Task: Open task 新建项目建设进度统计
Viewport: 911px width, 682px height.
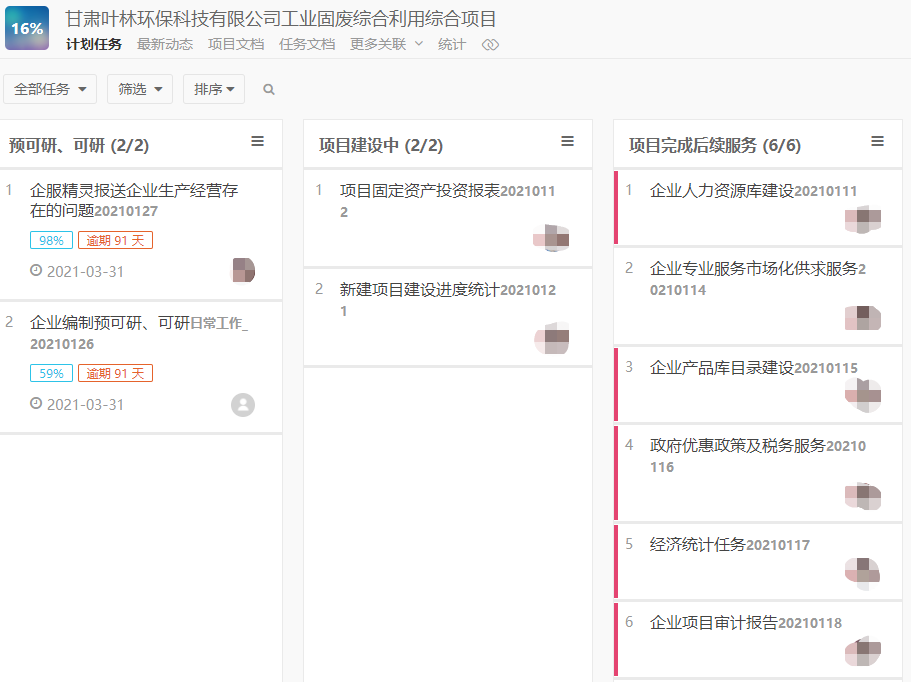Action: point(448,300)
